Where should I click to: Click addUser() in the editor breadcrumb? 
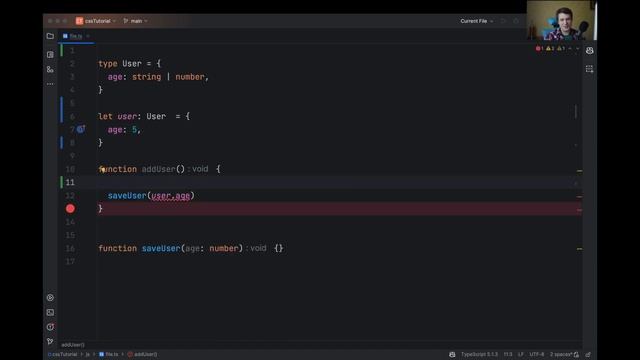[73, 345]
